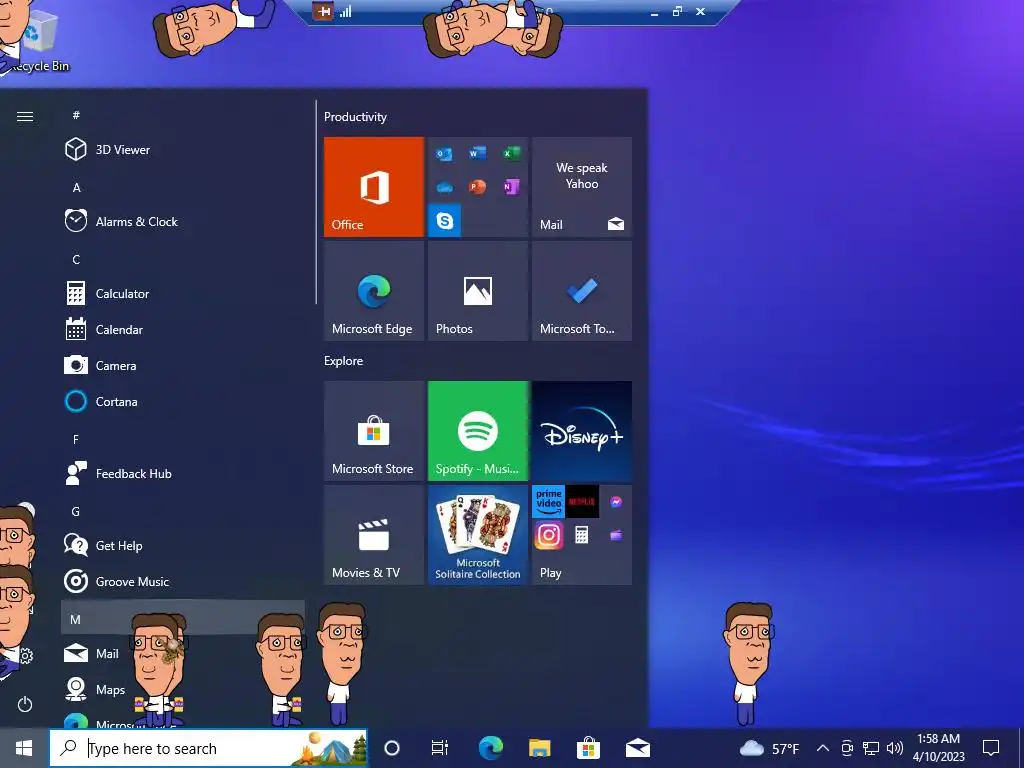This screenshot has height=768, width=1024.
Task: Open the volume control in tray
Action: [895, 748]
